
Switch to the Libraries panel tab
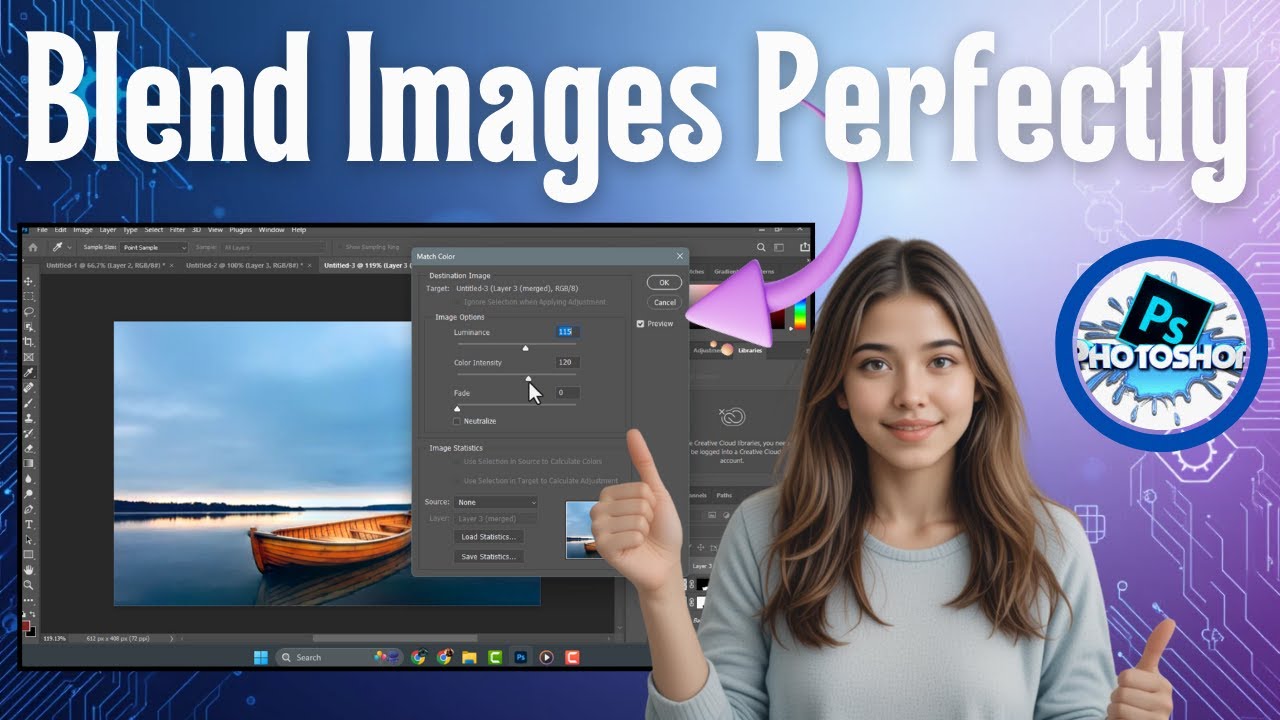pyautogui.click(x=749, y=350)
